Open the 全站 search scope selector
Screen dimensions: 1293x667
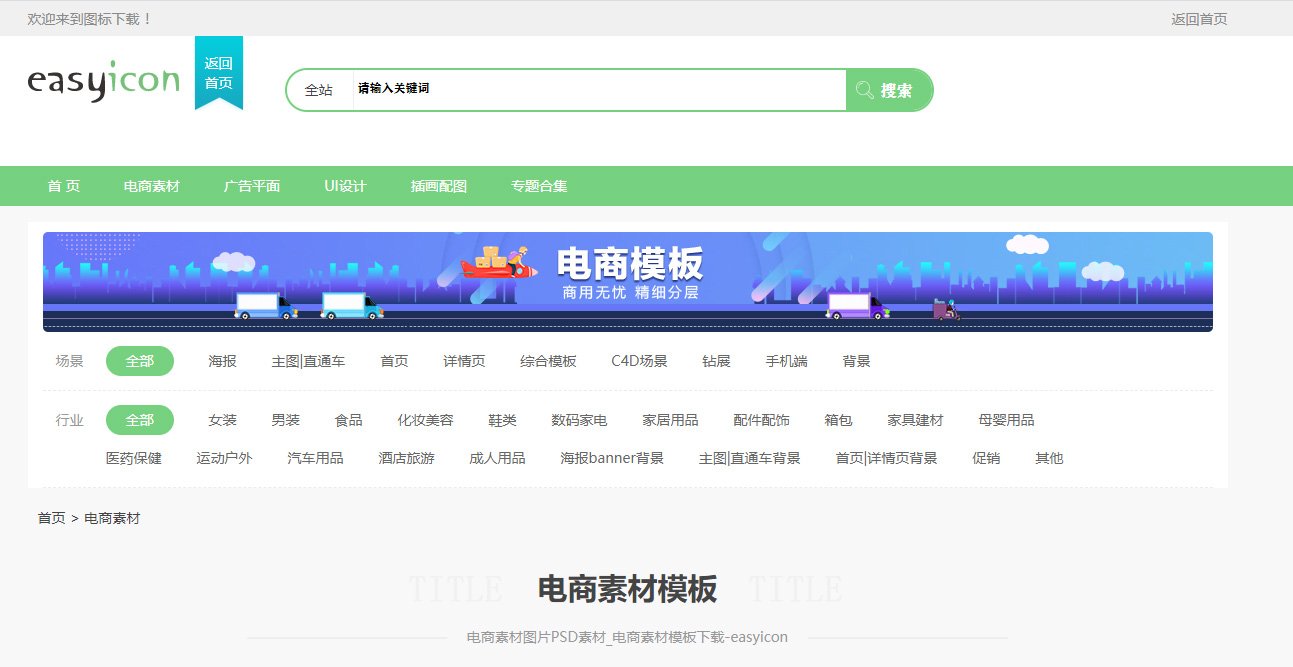[x=319, y=90]
